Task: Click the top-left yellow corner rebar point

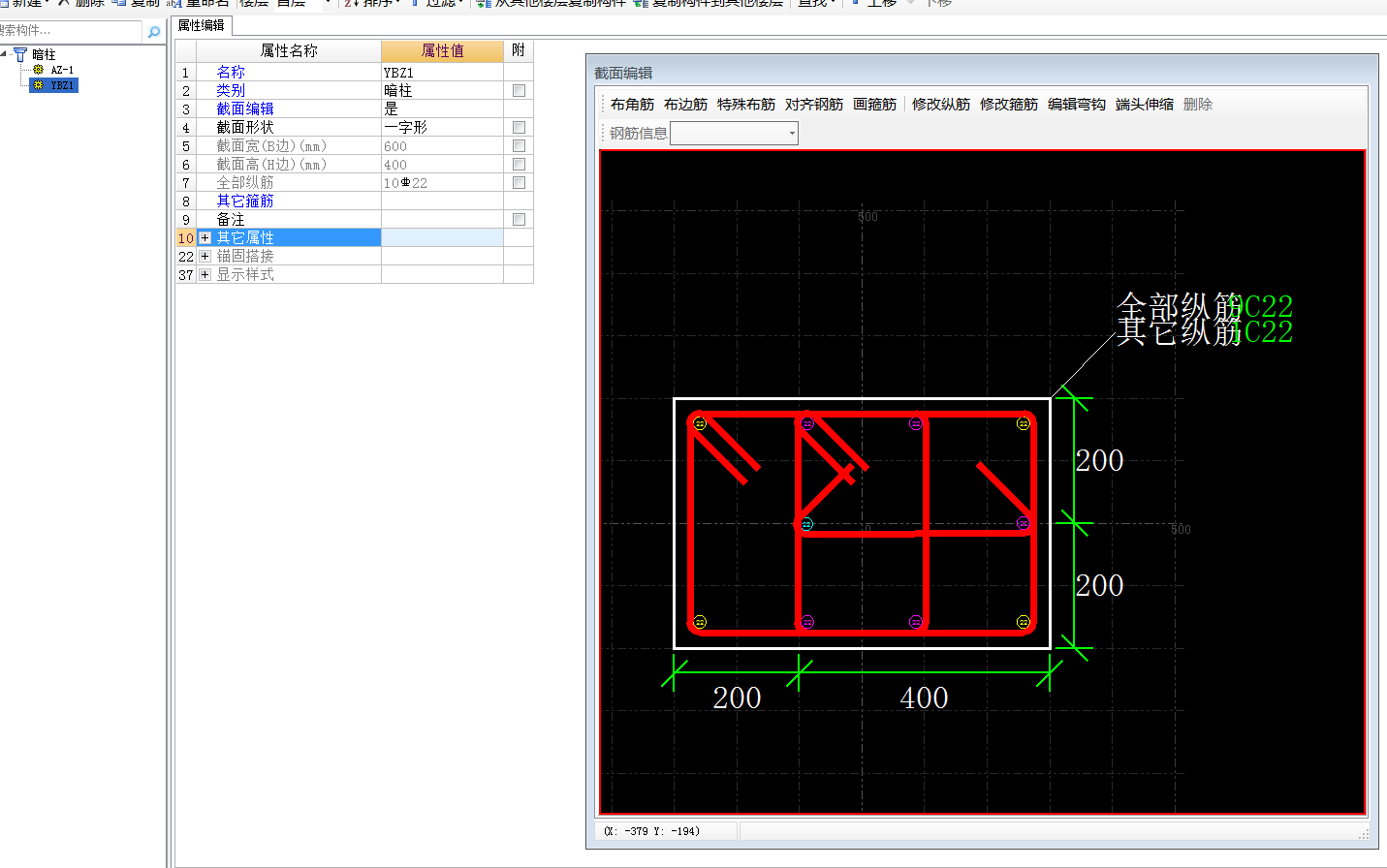Action: point(700,423)
